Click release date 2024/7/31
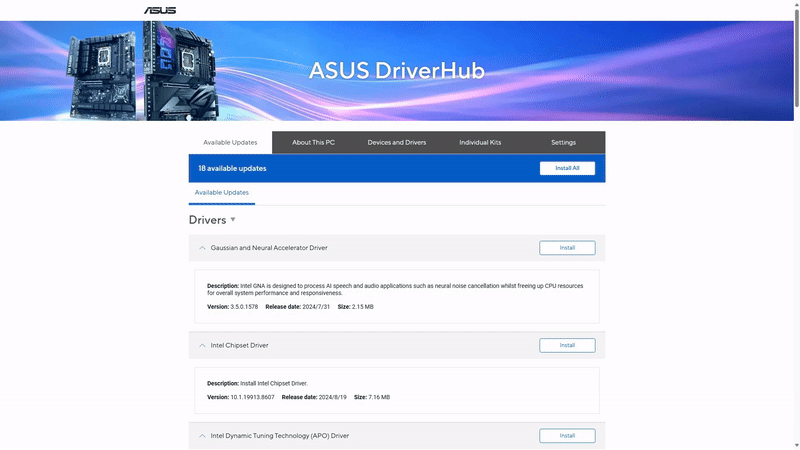The height and width of the screenshot is (450, 800). pyautogui.click(x=316, y=307)
